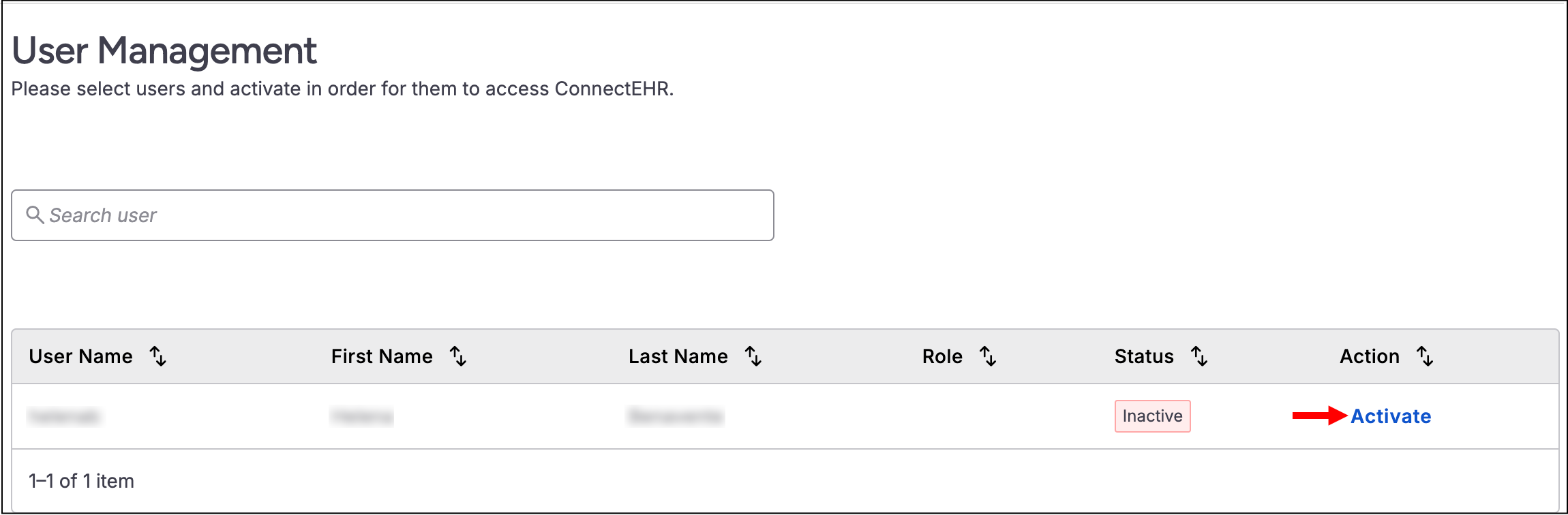Image resolution: width=1568 pixels, height=515 pixels.
Task: Focus the Search user field
Action: click(x=409, y=215)
